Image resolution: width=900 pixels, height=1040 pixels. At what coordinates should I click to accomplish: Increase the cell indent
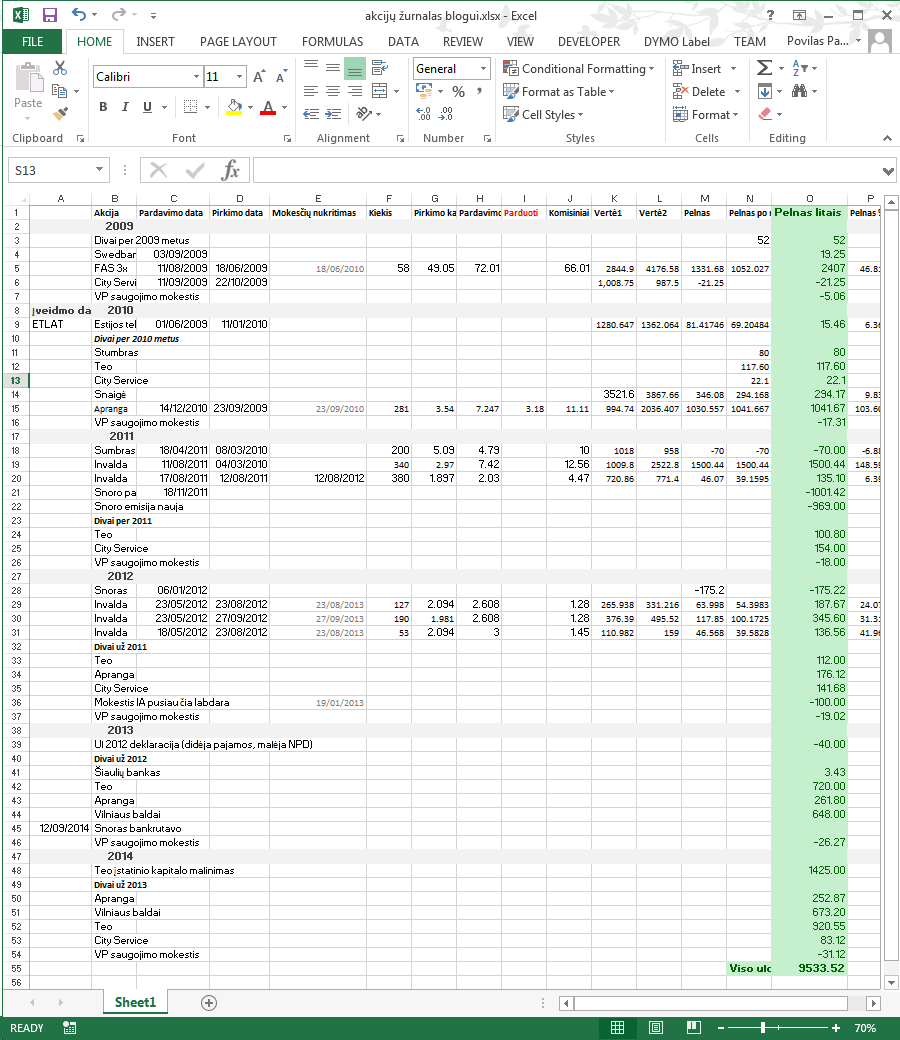click(333, 114)
